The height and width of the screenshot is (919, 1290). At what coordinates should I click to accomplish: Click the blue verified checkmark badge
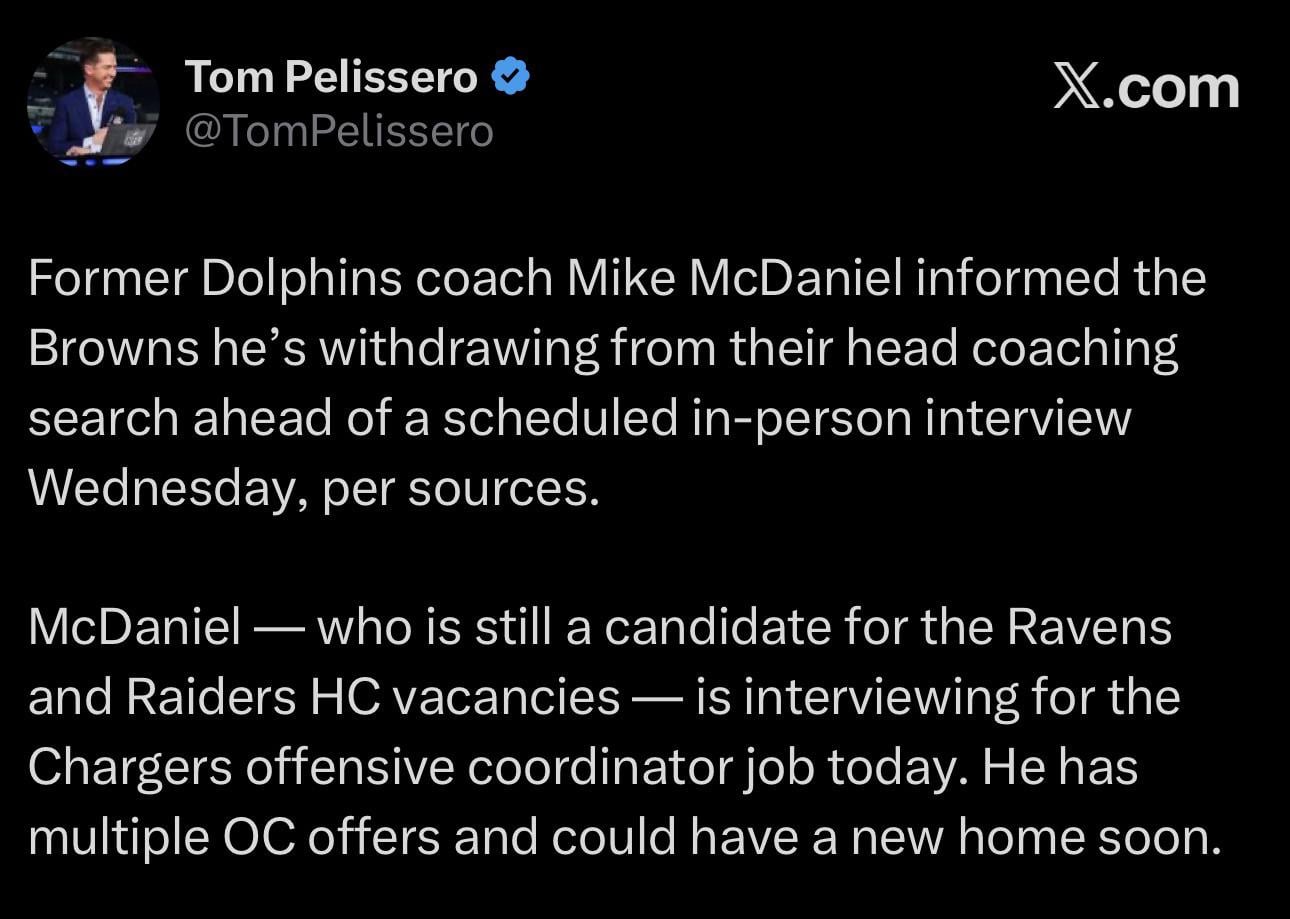[x=511, y=78]
